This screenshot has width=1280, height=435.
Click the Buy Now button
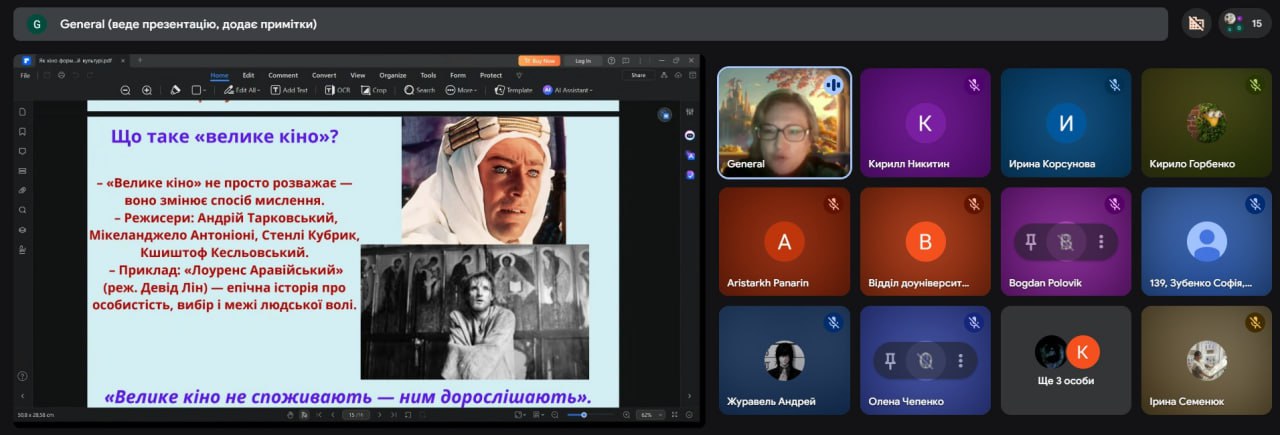click(x=539, y=60)
